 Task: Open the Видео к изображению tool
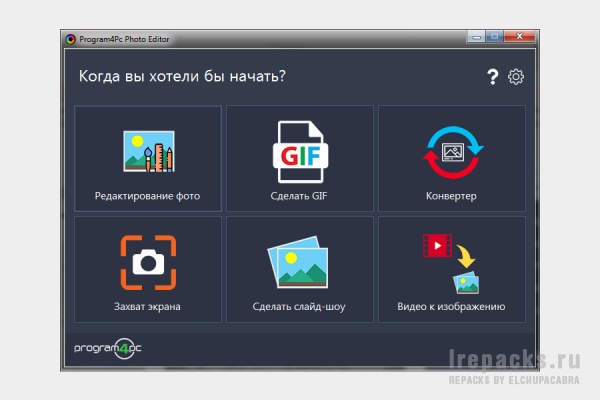[x=452, y=269]
